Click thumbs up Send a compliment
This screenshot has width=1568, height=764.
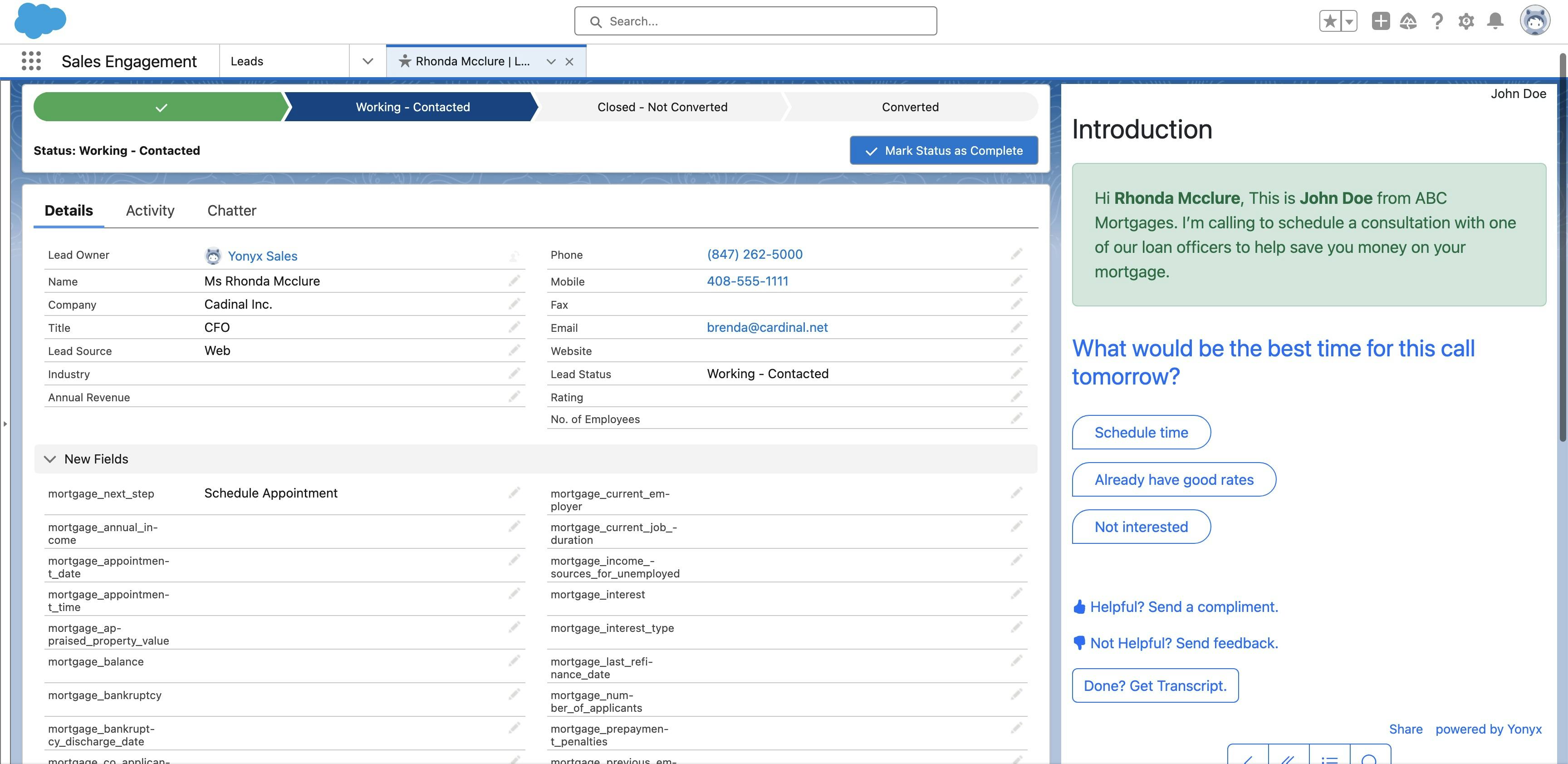coord(1176,607)
